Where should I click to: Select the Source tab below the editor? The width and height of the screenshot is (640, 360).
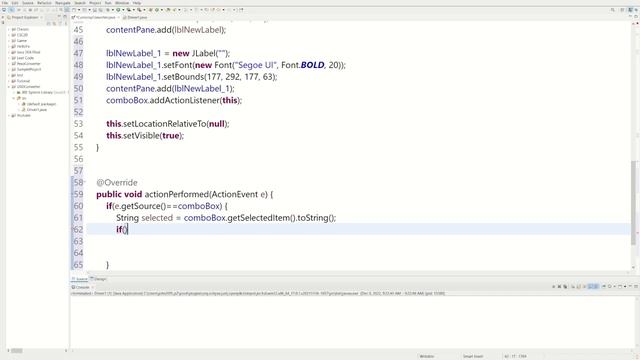pyautogui.click(x=80, y=279)
